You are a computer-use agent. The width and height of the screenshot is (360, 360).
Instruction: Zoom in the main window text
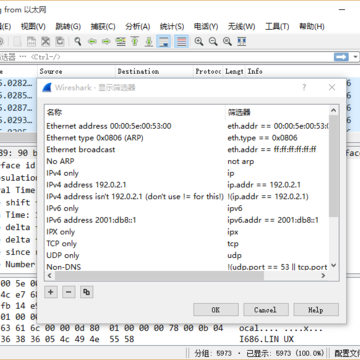[199, 42]
